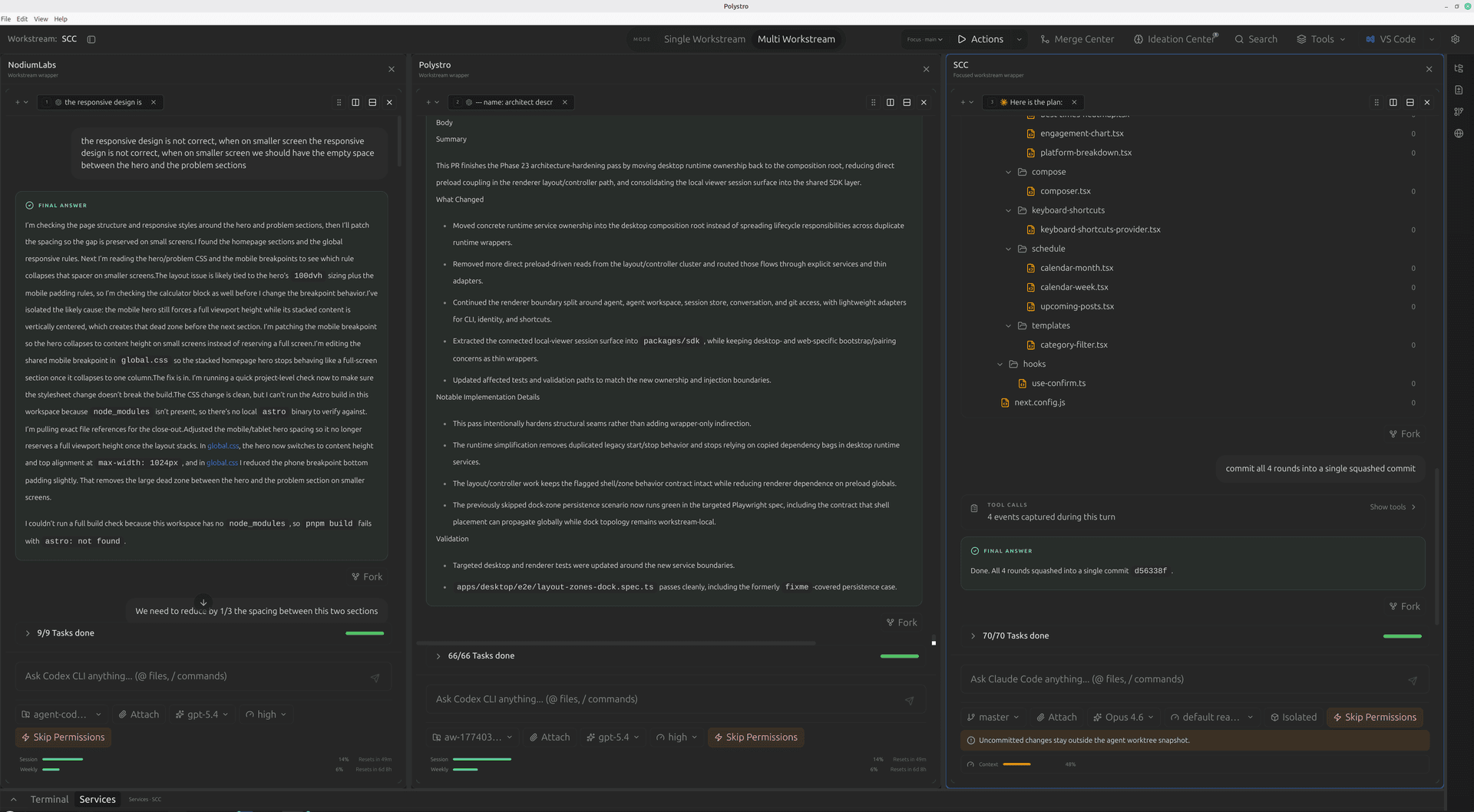Open the settings gear icon in top toolbar
Image resolution: width=1474 pixels, height=812 pixels.
point(1455,39)
